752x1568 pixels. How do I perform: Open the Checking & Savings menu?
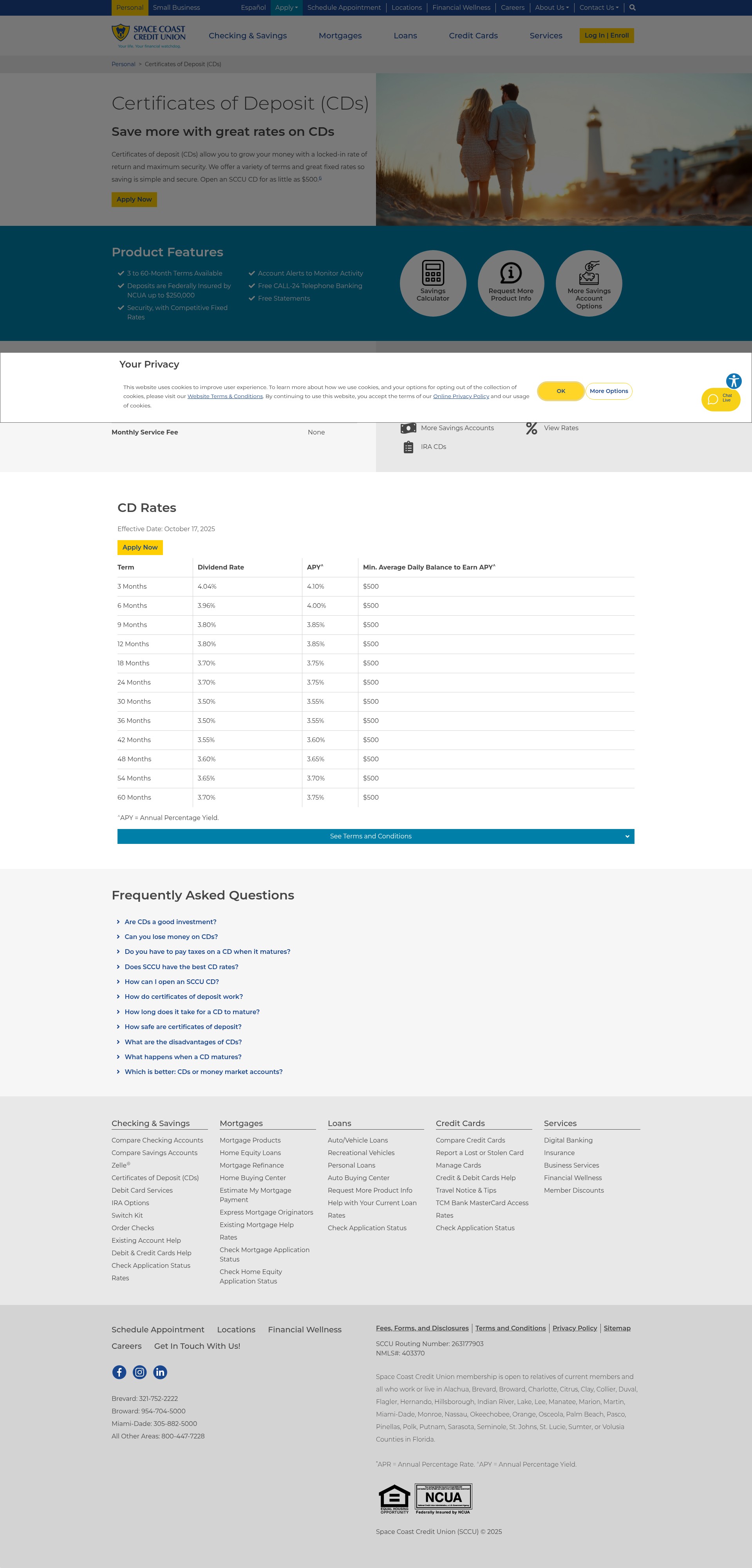248,36
